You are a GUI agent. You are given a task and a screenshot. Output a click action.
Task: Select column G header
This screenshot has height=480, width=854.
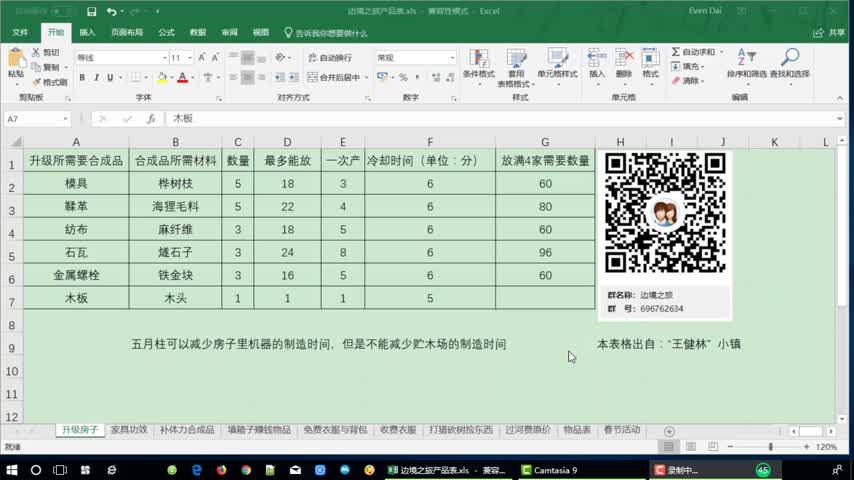[x=545, y=142]
